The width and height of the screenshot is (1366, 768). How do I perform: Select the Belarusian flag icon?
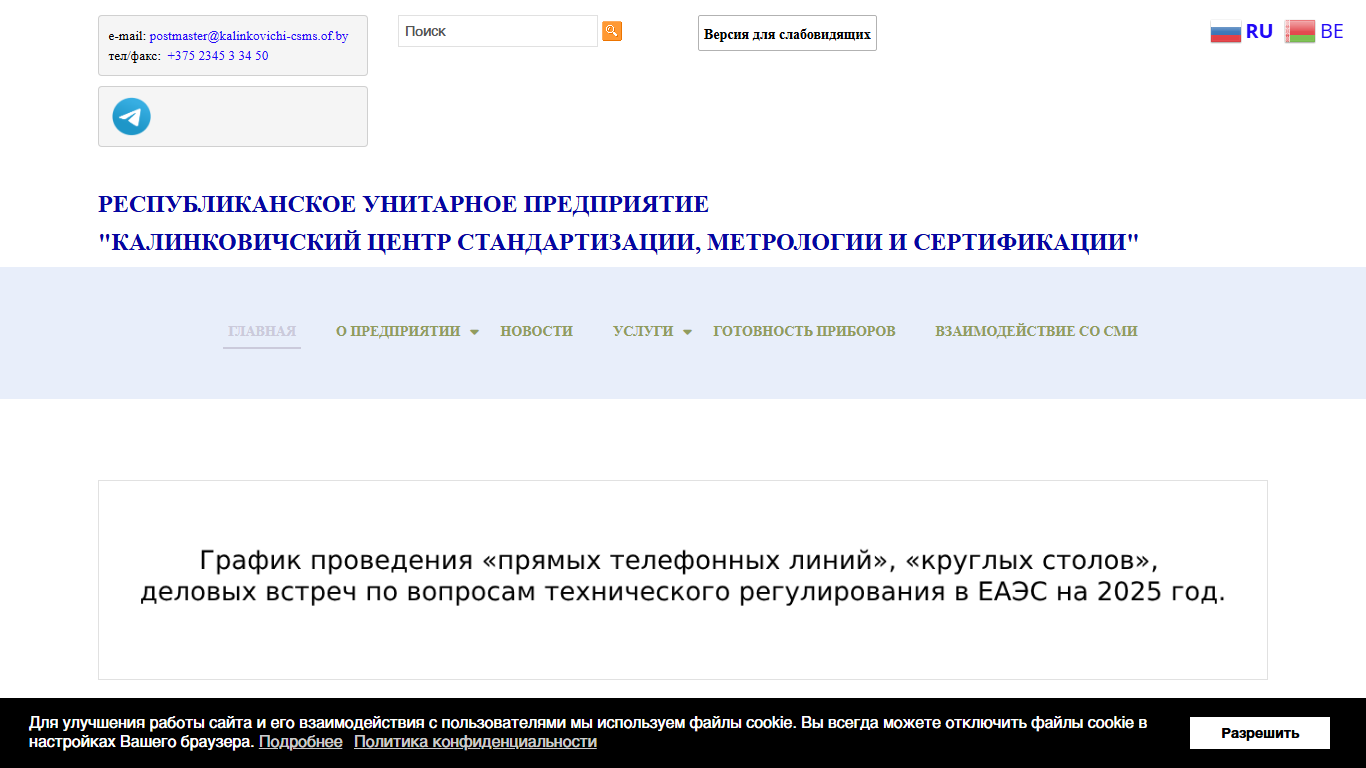pos(1300,32)
